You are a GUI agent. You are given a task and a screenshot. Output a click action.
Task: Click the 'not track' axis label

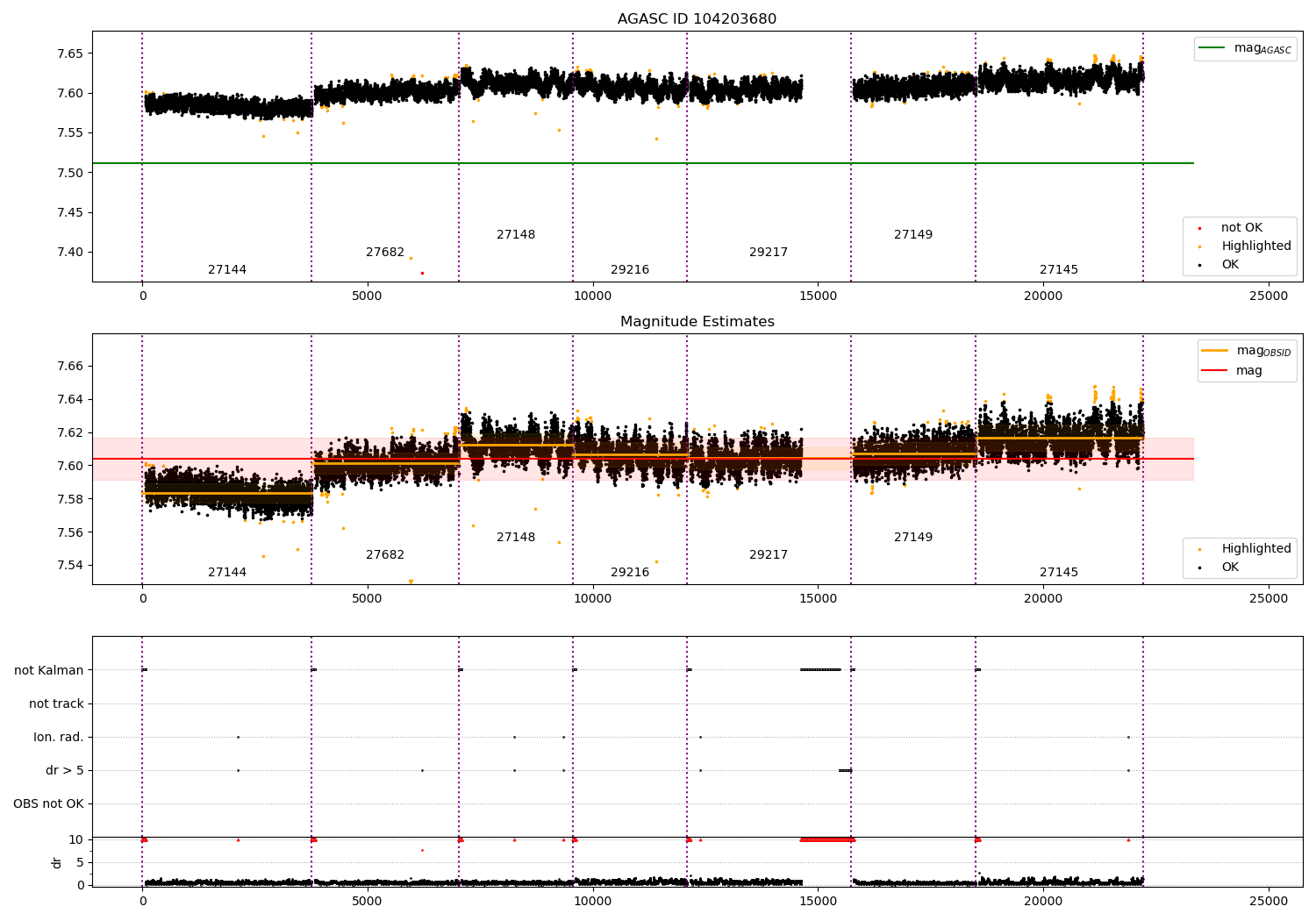click(x=56, y=704)
